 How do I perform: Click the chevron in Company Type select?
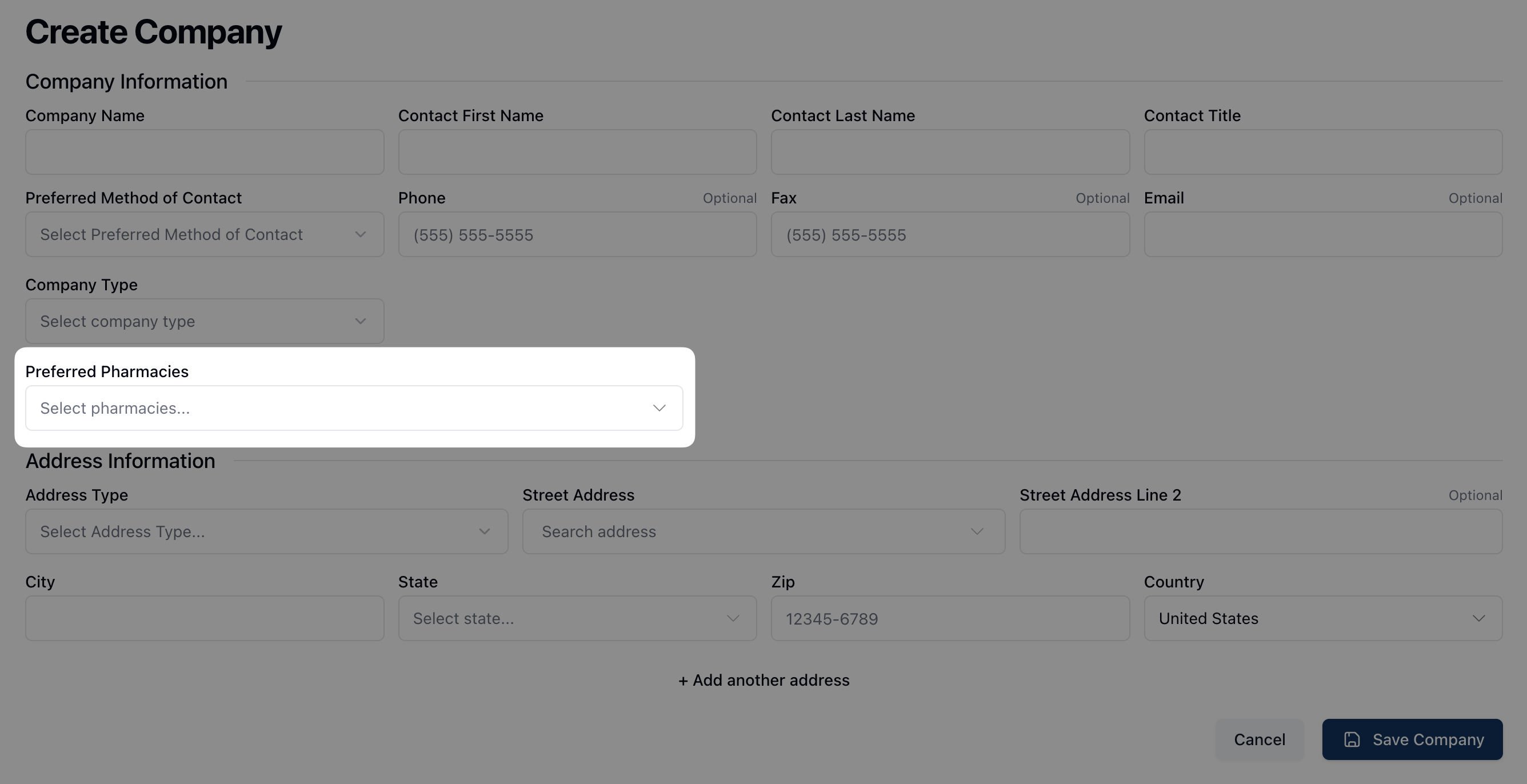point(361,321)
